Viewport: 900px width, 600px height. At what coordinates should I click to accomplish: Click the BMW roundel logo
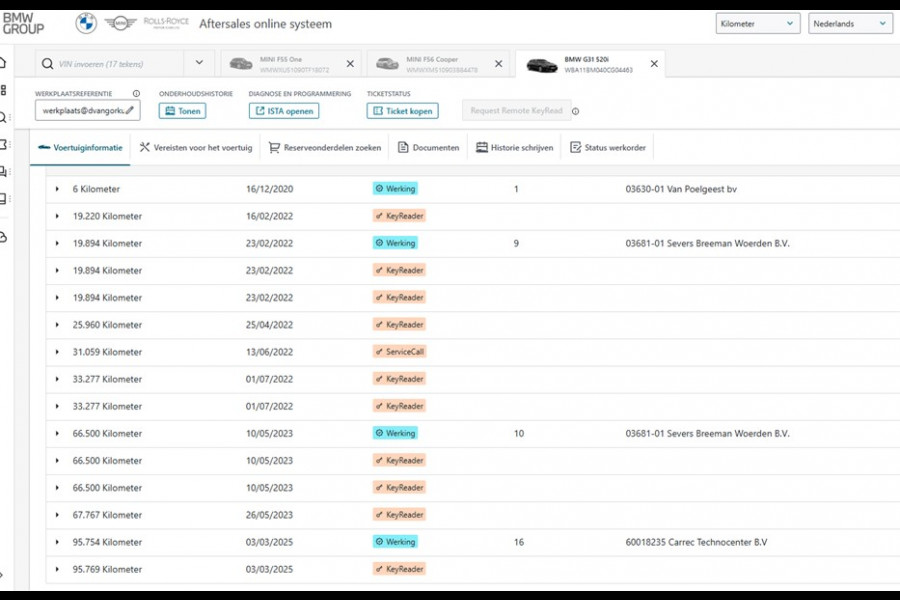(x=86, y=24)
